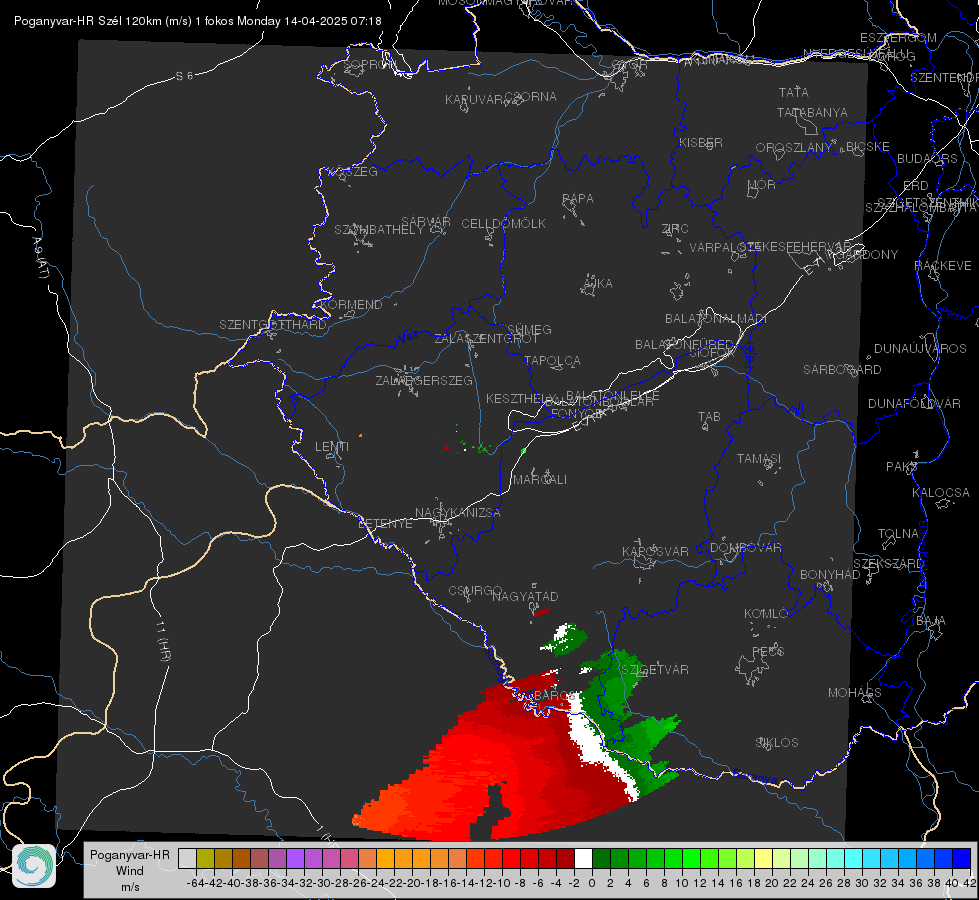
Task: Select the ZIRC town label
Action: click(675, 229)
